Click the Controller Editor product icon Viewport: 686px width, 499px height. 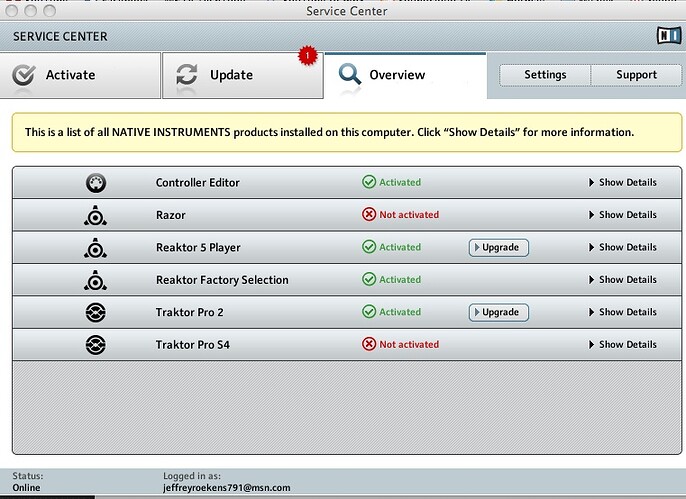95,183
